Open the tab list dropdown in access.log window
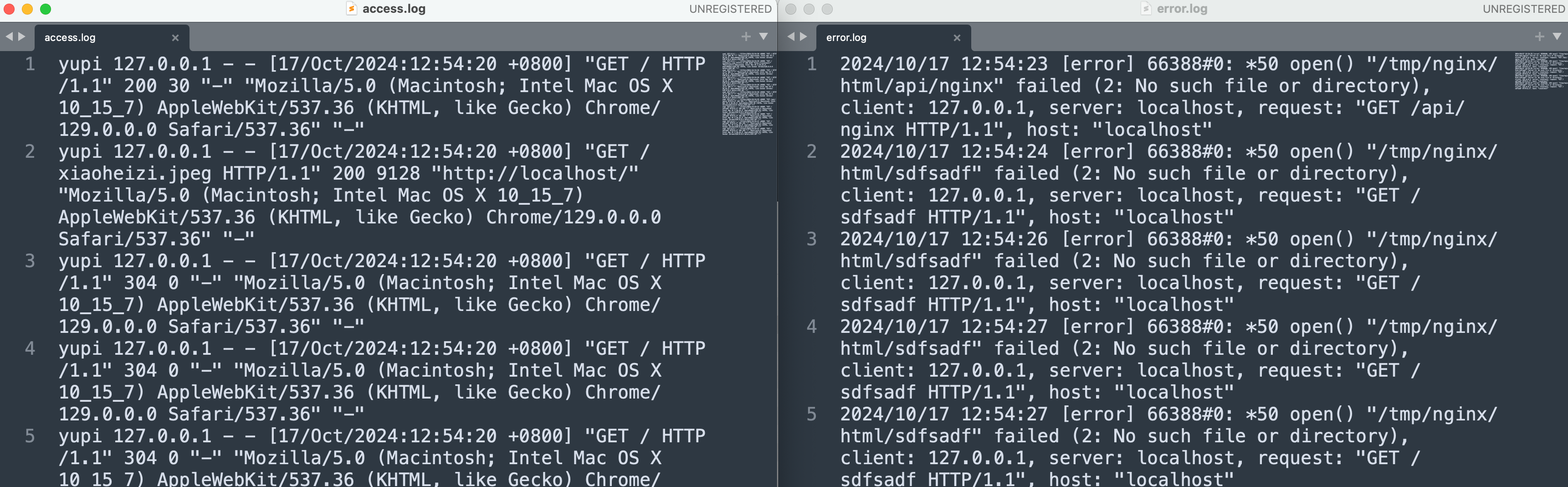Image resolution: width=1568 pixels, height=487 pixels. 764,36
